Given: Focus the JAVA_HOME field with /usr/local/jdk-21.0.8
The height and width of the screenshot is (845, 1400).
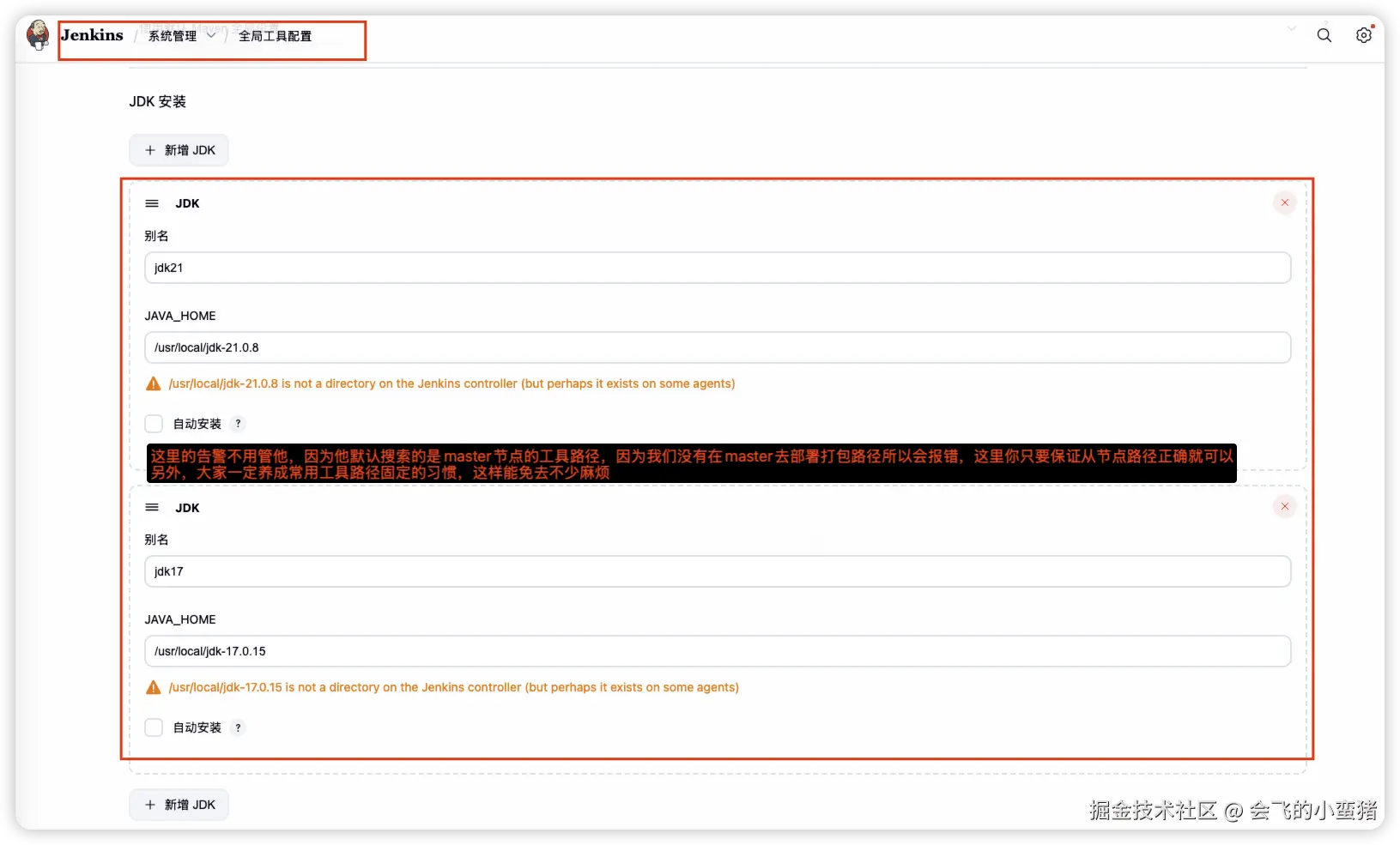Looking at the screenshot, I should pos(718,347).
